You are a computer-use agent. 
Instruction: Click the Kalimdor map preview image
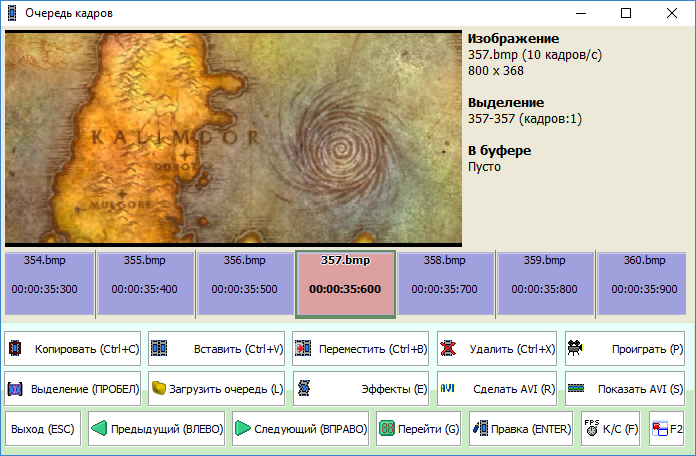click(x=234, y=138)
